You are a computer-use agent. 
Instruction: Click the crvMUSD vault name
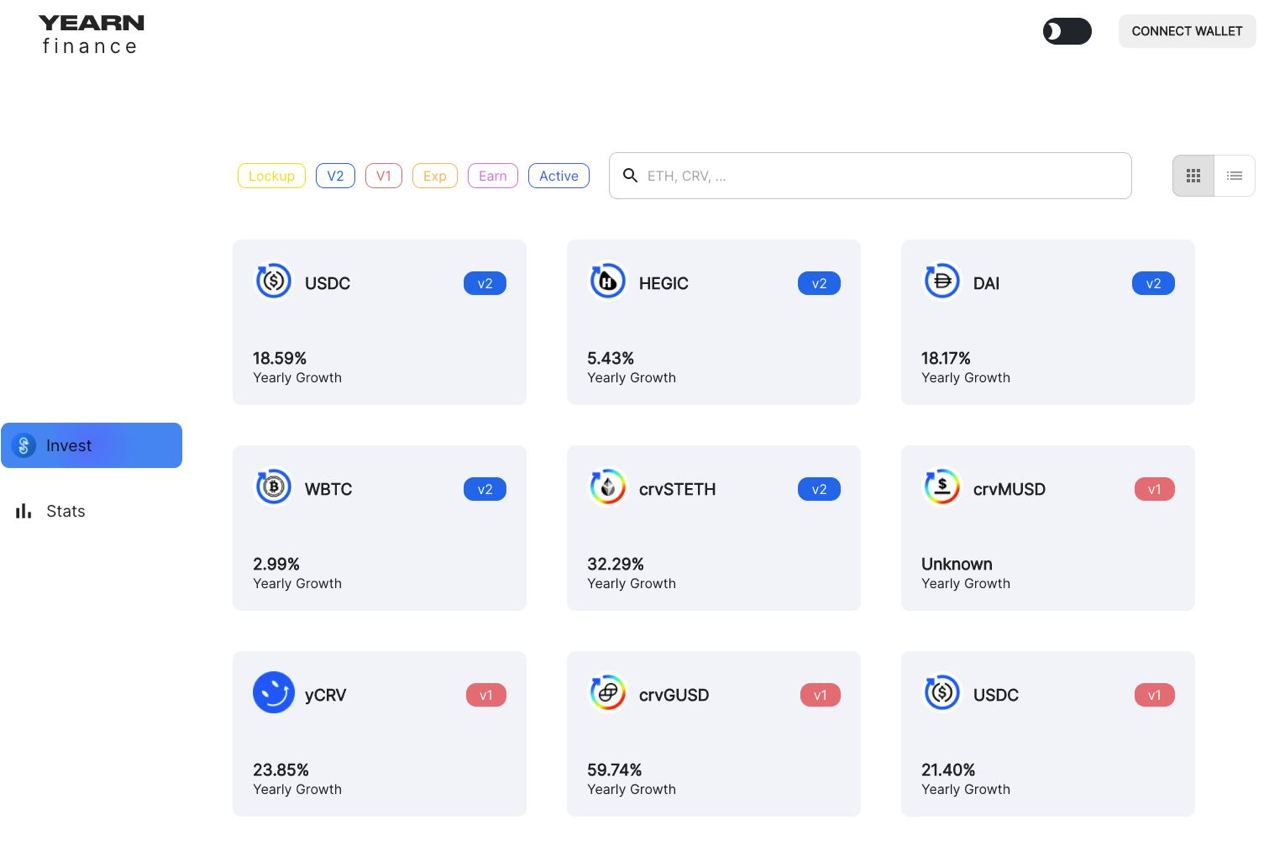(1009, 489)
